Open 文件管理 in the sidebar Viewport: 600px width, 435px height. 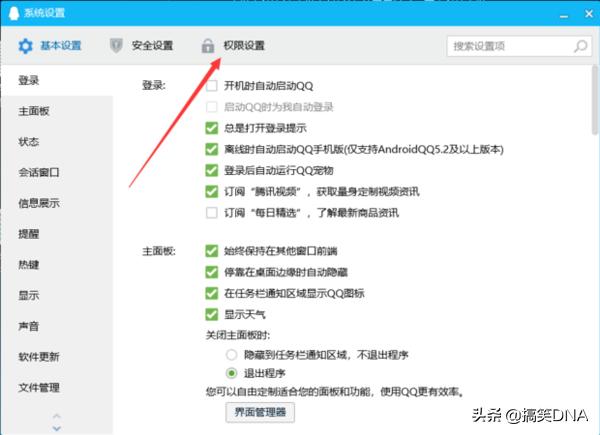click(57, 388)
